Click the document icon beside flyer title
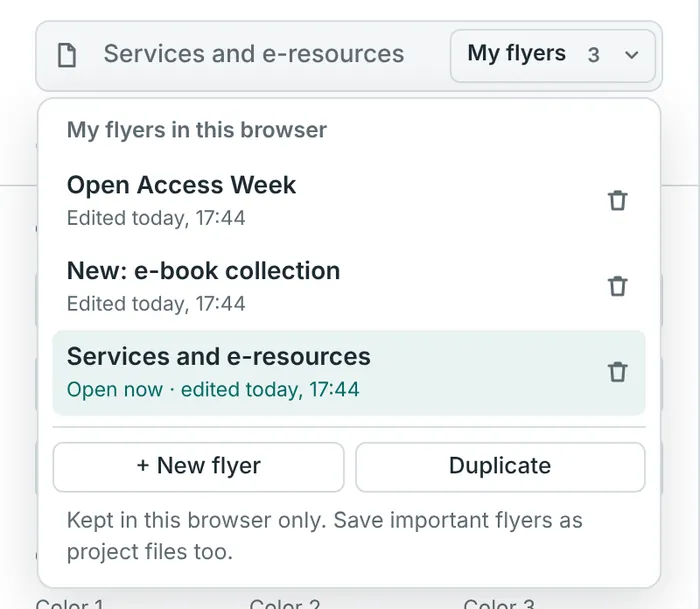 pyautogui.click(x=67, y=55)
